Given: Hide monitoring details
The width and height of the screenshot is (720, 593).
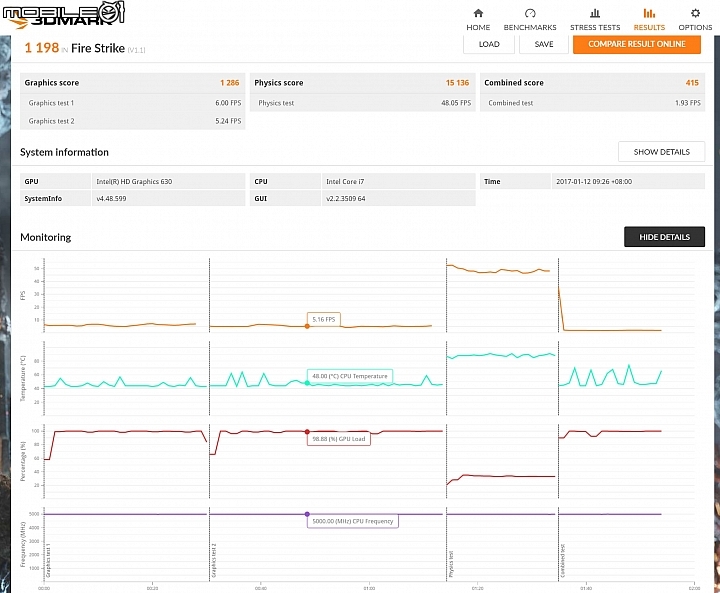Looking at the screenshot, I should click(664, 237).
